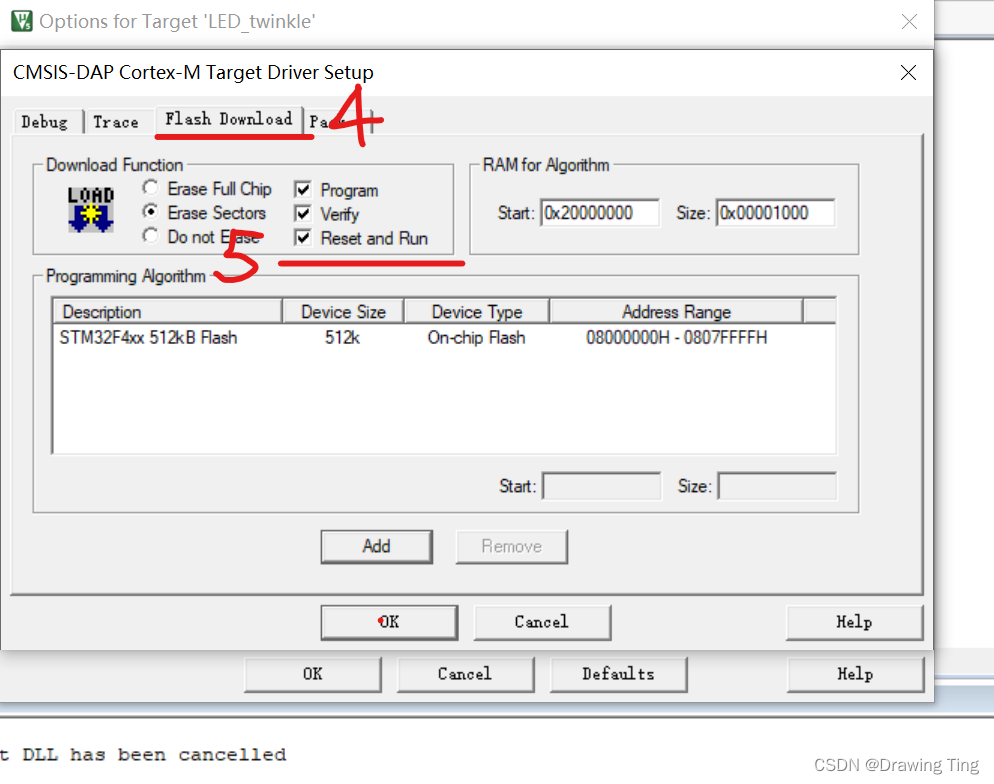The width and height of the screenshot is (994, 784).
Task: Cancel the Target Driver Setup dialog
Action: click(542, 622)
